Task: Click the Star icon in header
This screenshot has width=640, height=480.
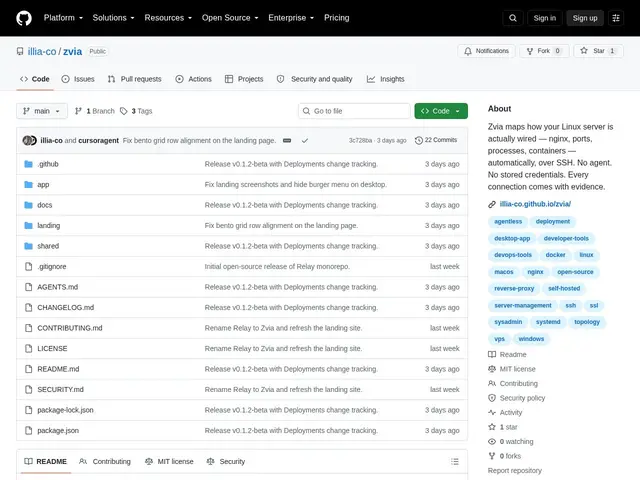Action: [x=584, y=51]
